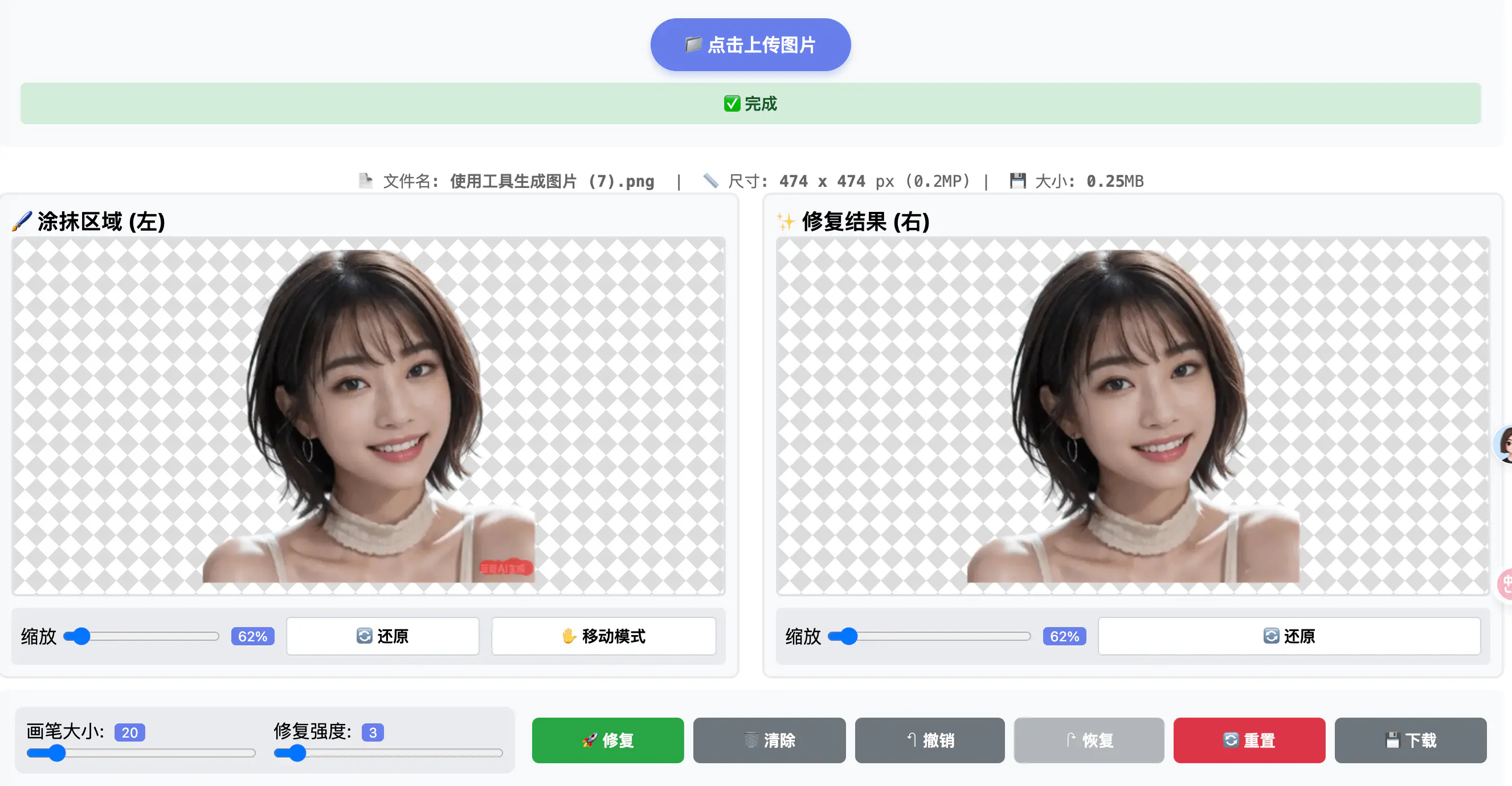Viewport: 1512px width, 786px height.
Task: Click the trash icon on 清除 button
Action: [751, 740]
